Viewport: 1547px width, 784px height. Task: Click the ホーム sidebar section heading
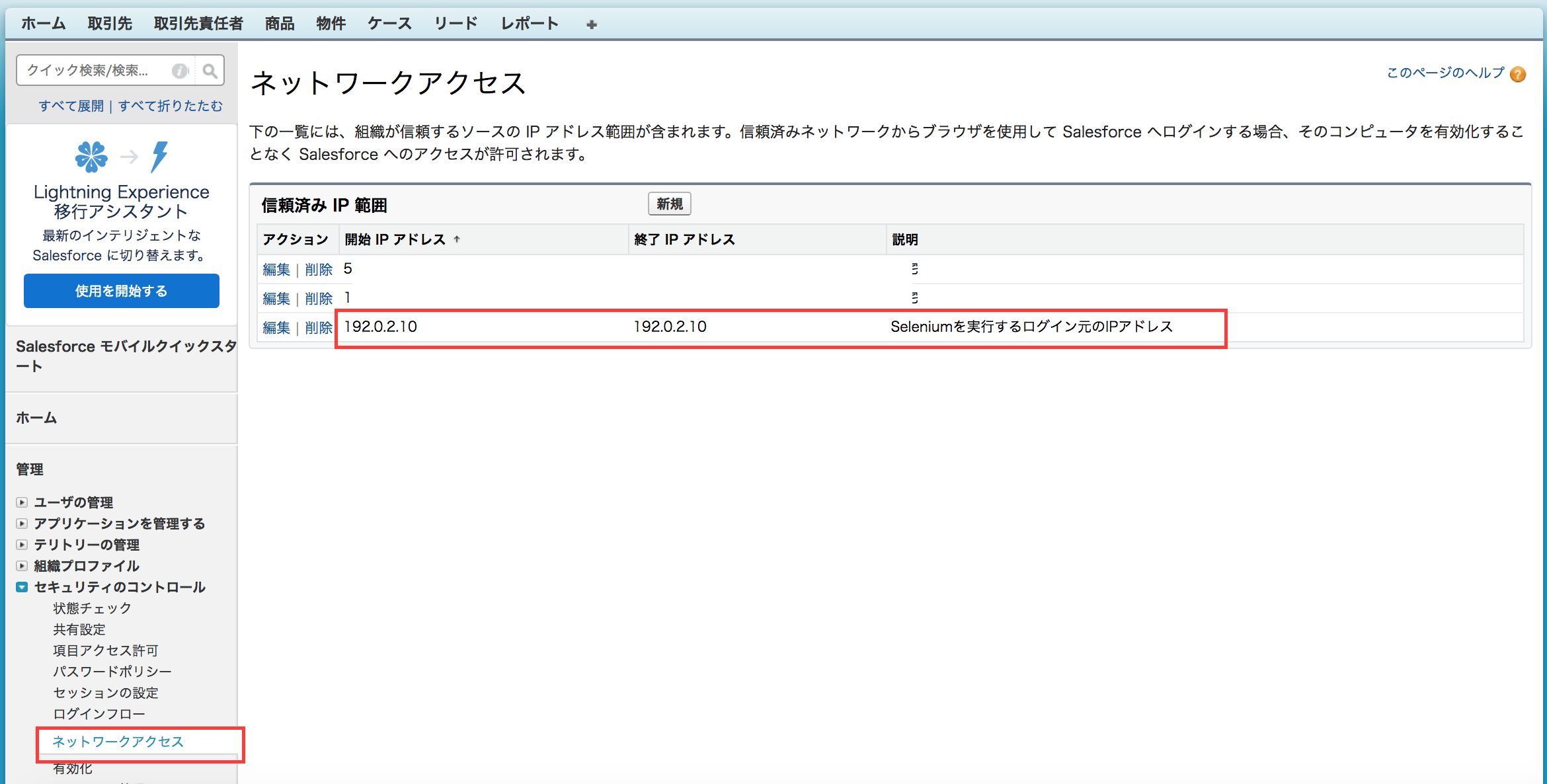(36, 418)
